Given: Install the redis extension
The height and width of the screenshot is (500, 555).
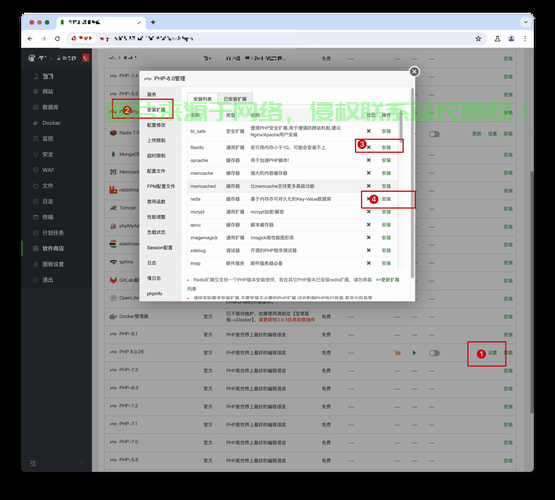Looking at the screenshot, I should point(386,199).
